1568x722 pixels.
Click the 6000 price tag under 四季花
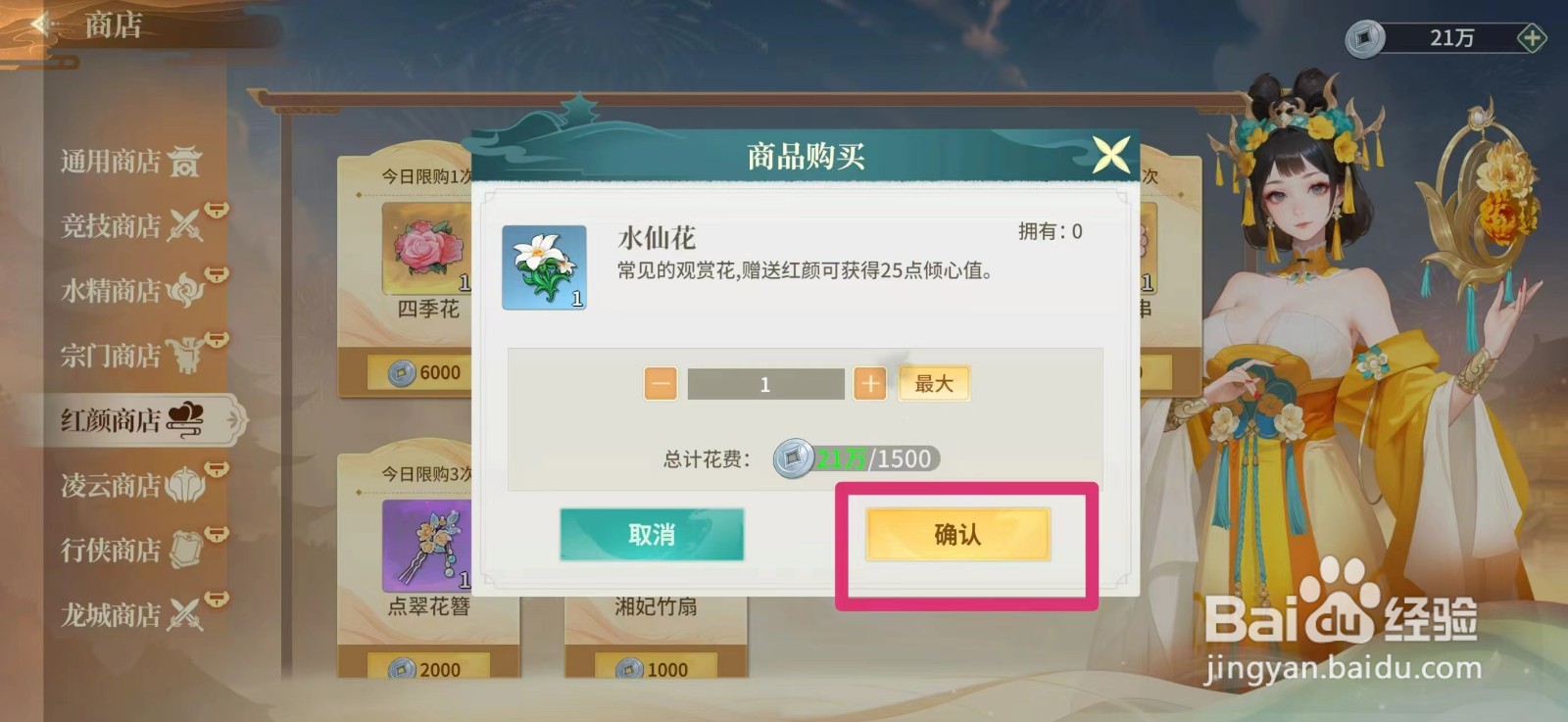(x=427, y=372)
